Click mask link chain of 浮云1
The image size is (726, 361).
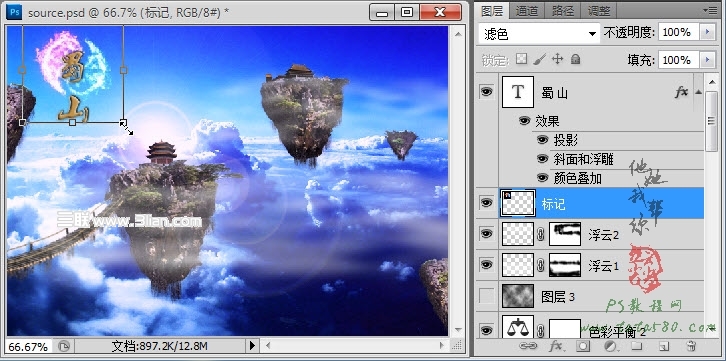pos(540,266)
